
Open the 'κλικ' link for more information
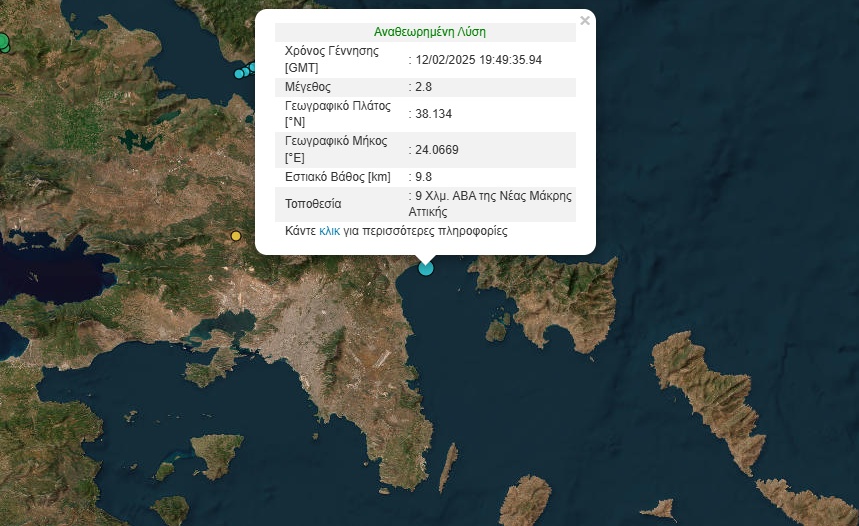[x=329, y=231]
